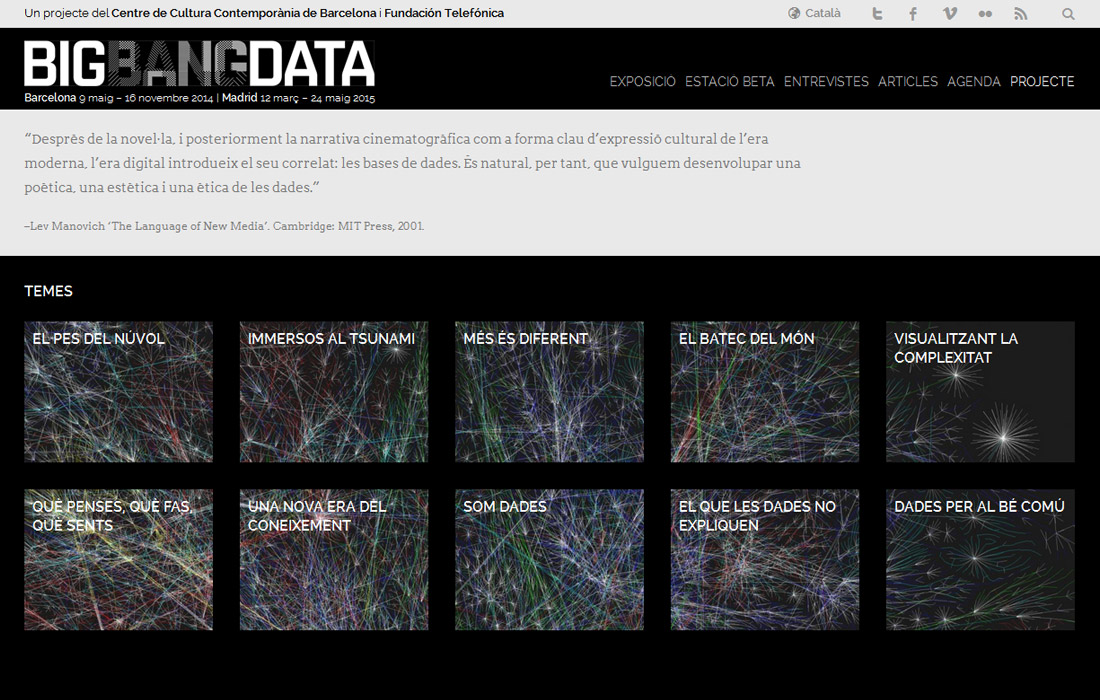
Task: Open the Més és diferent theme
Action: point(549,391)
